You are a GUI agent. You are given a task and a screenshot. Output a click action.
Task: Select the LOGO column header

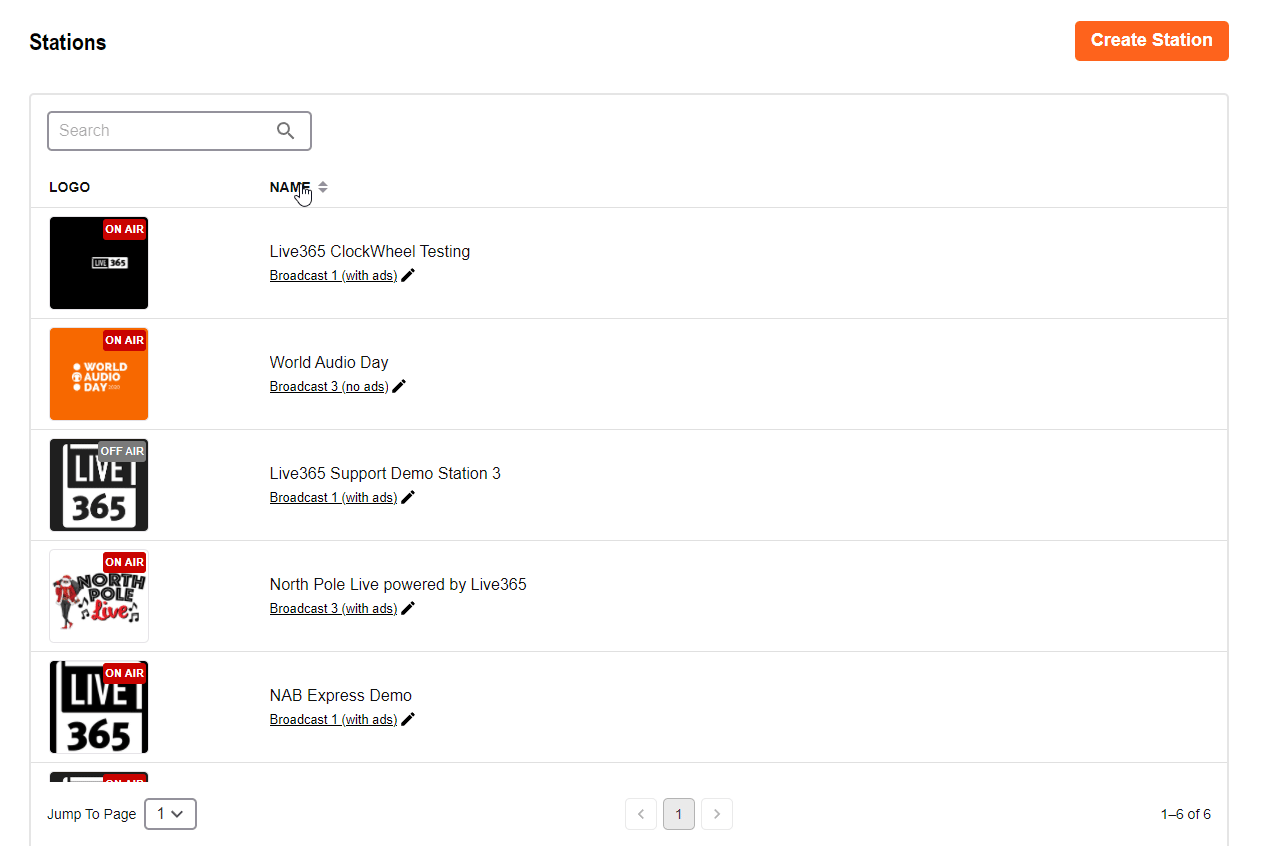[69, 187]
